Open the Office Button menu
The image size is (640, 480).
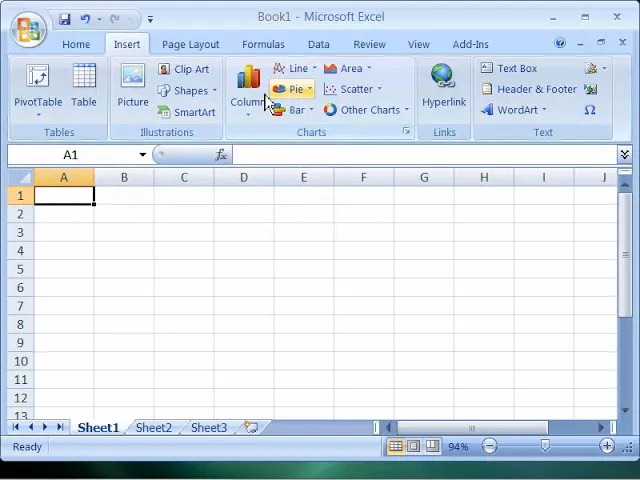coord(29,30)
